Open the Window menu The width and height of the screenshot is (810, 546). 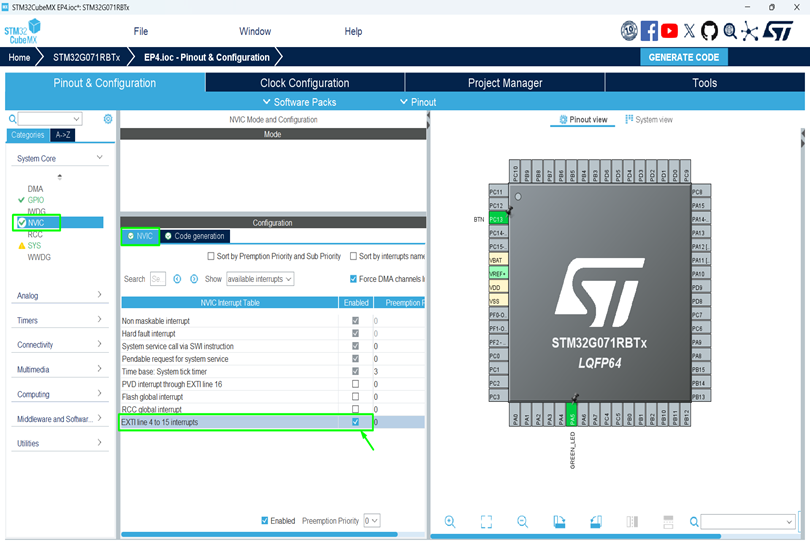[x=255, y=32]
